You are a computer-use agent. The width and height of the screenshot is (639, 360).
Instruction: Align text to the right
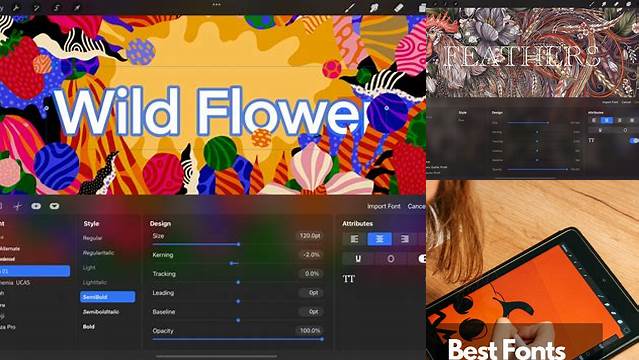coord(404,239)
